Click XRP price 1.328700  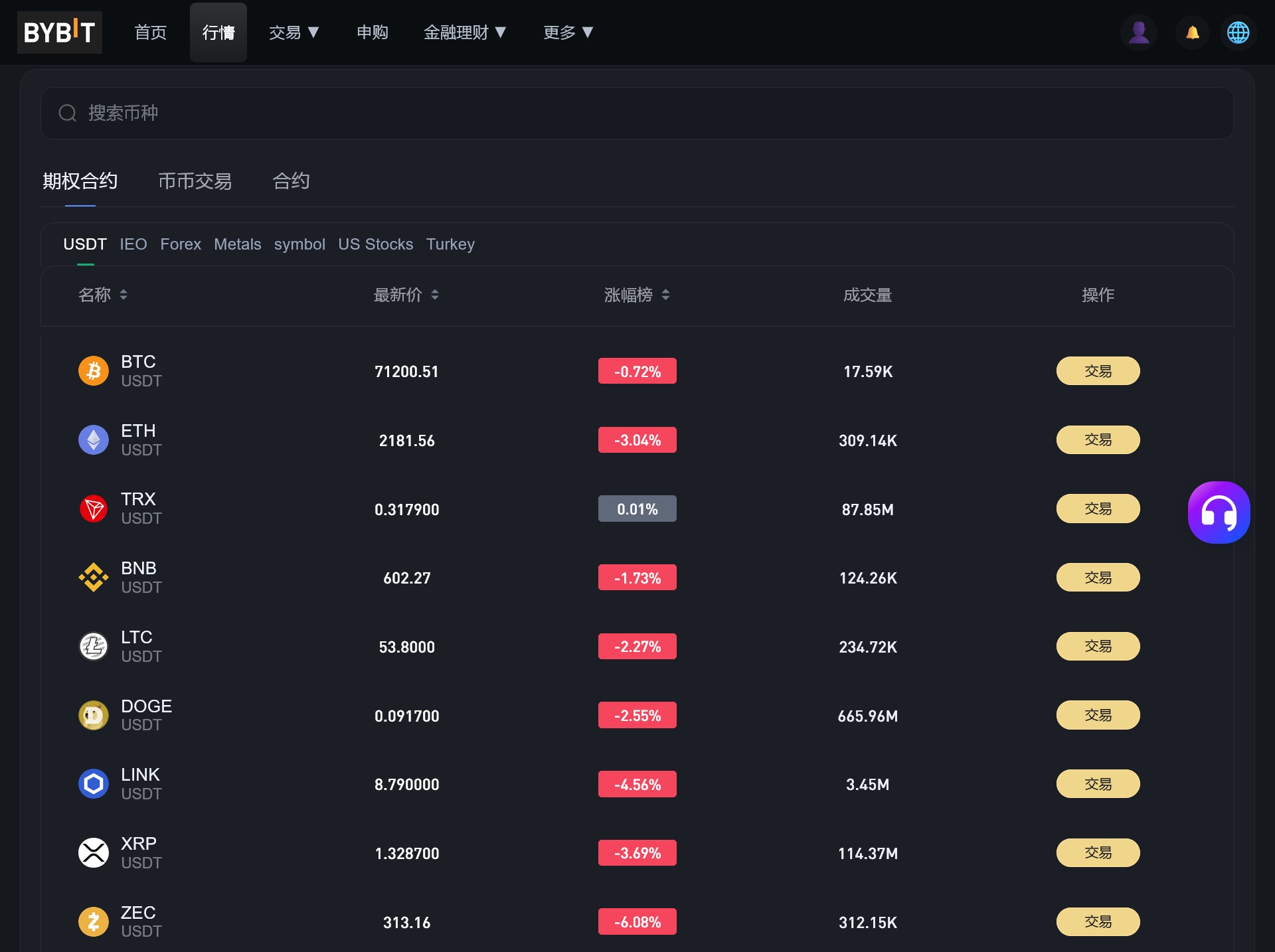407,854
